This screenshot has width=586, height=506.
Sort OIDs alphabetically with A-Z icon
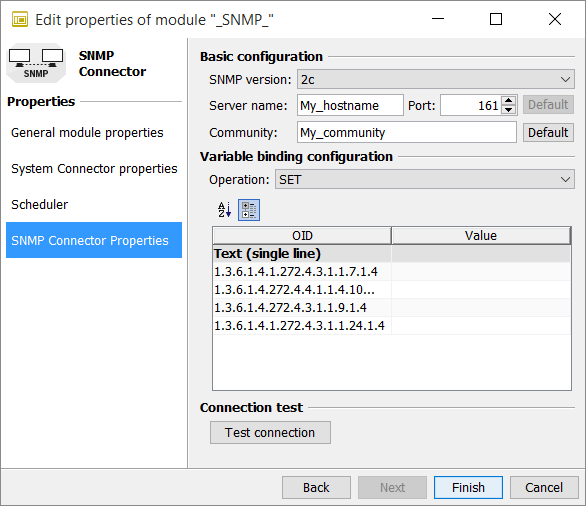click(225, 210)
